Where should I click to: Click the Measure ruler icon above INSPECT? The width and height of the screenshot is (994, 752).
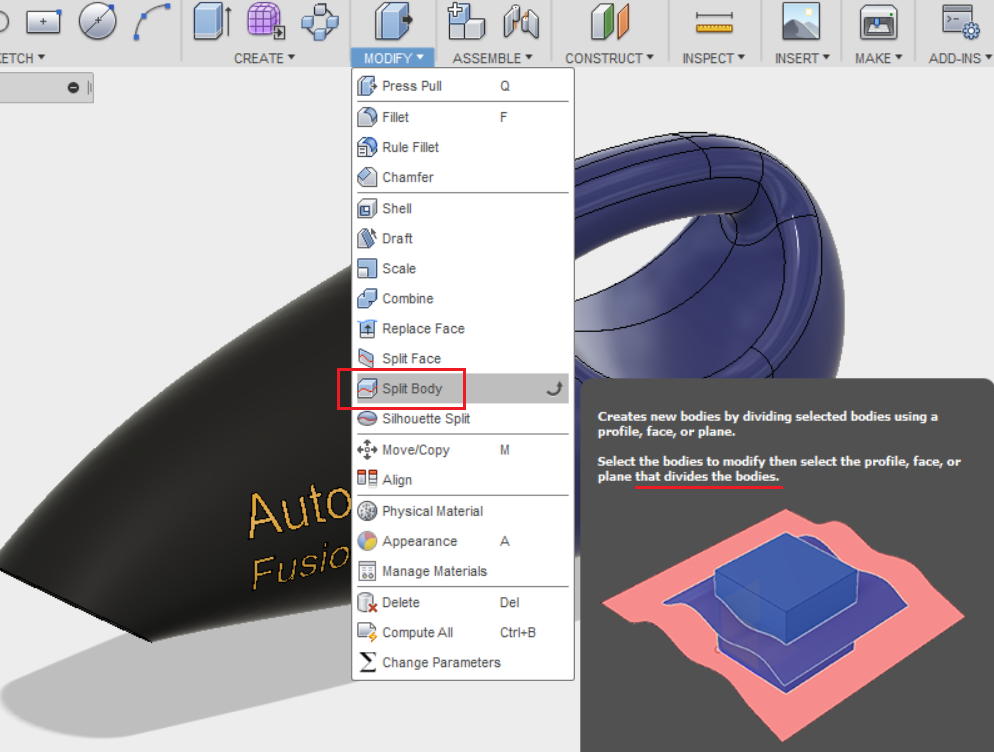point(714,22)
